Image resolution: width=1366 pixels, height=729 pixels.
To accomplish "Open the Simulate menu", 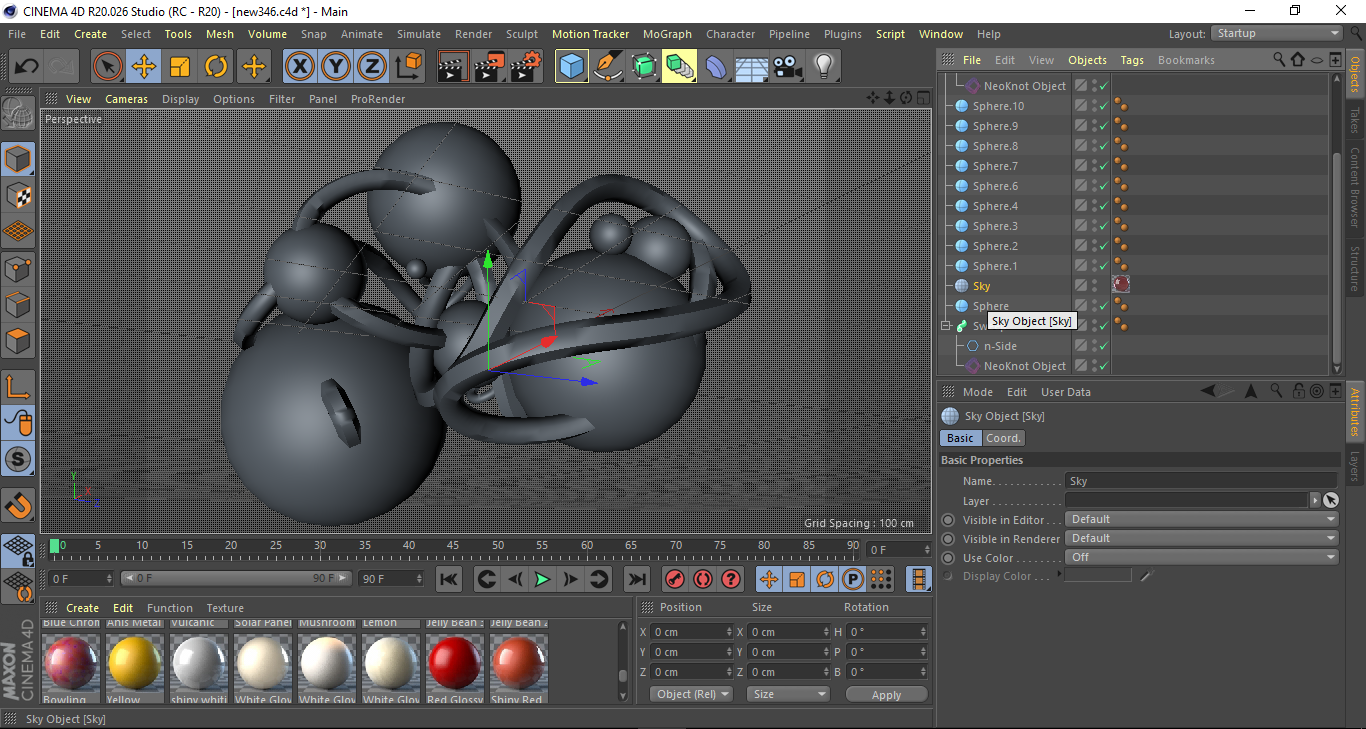I will pos(419,34).
